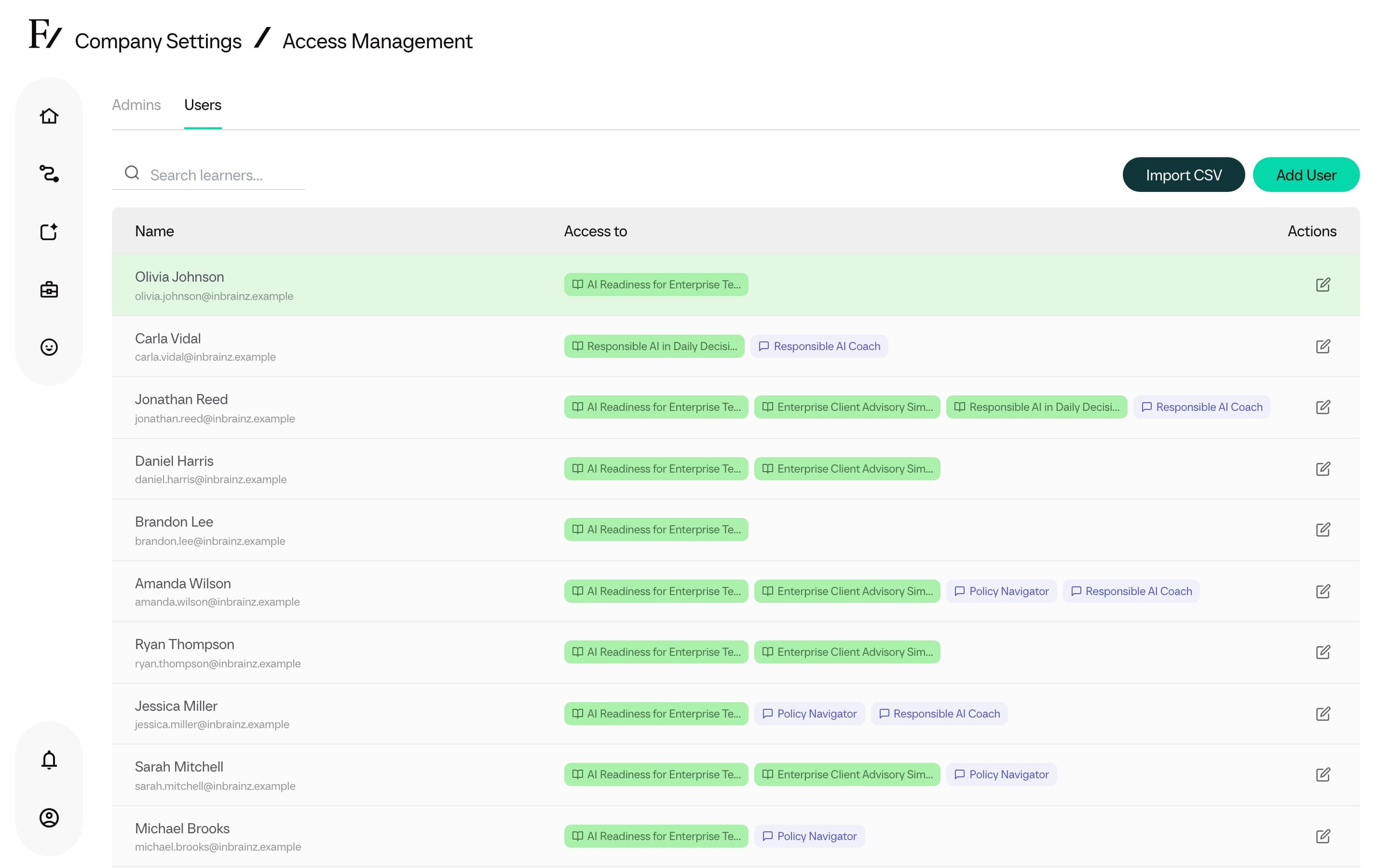Click Carla Vidal's Responsible AI in Daily Decisi... tag
1389x868 pixels.
[654, 346]
